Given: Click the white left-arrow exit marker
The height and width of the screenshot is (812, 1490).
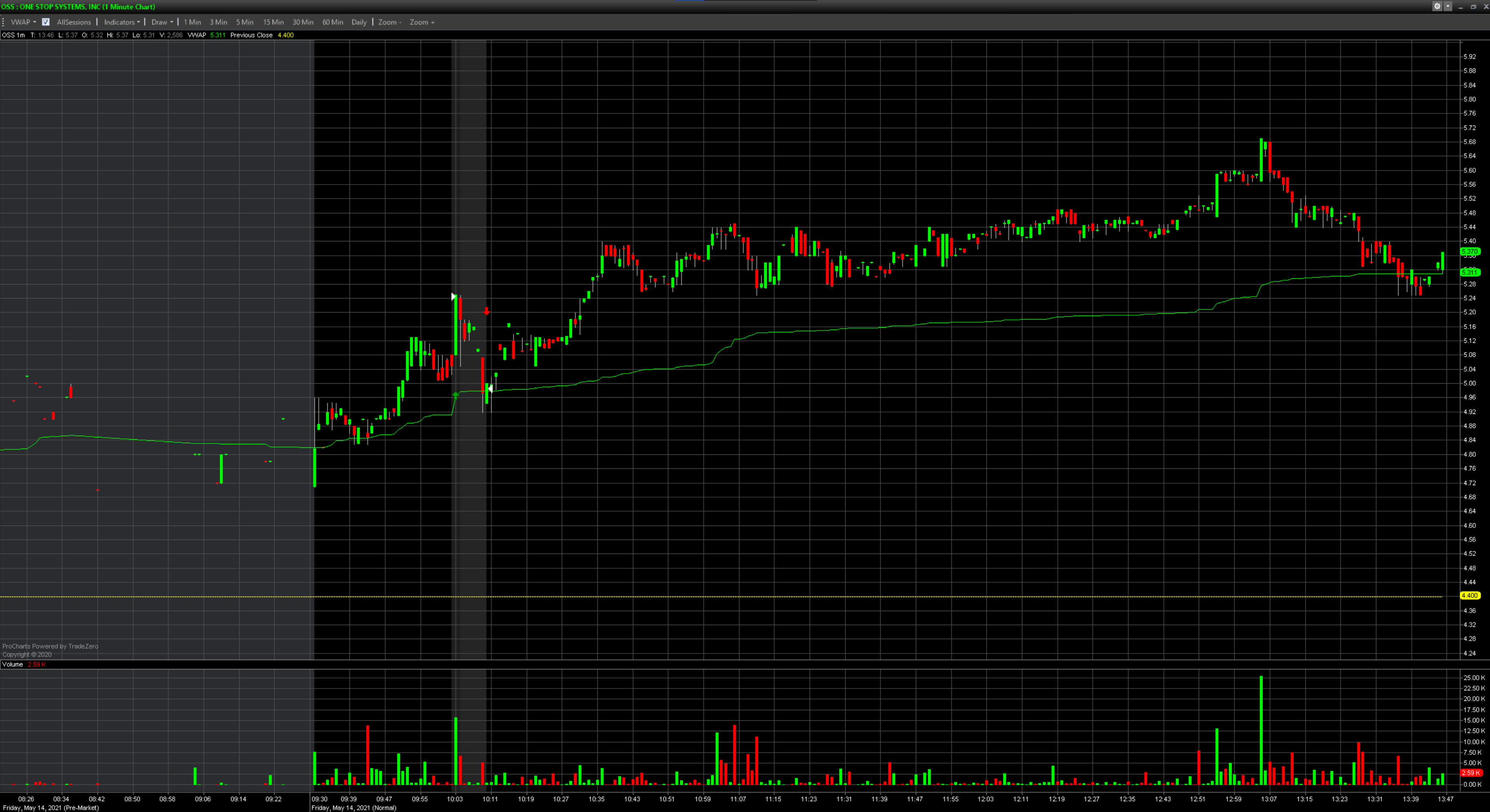Looking at the screenshot, I should 490,389.
